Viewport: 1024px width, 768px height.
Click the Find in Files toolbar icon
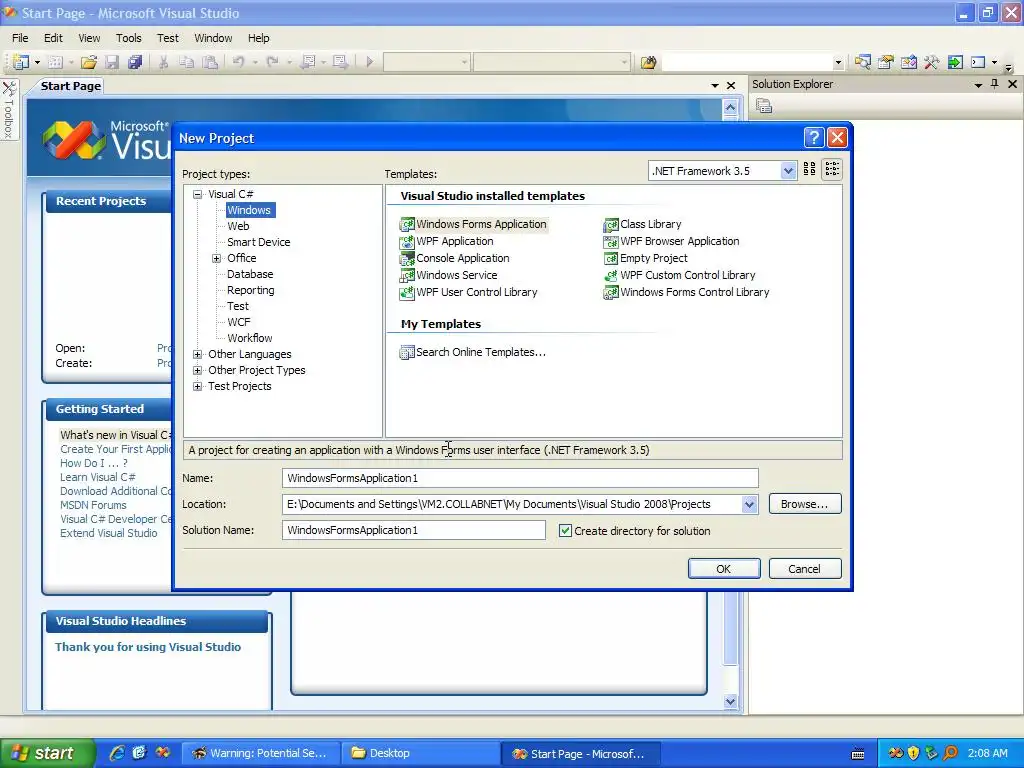648,62
